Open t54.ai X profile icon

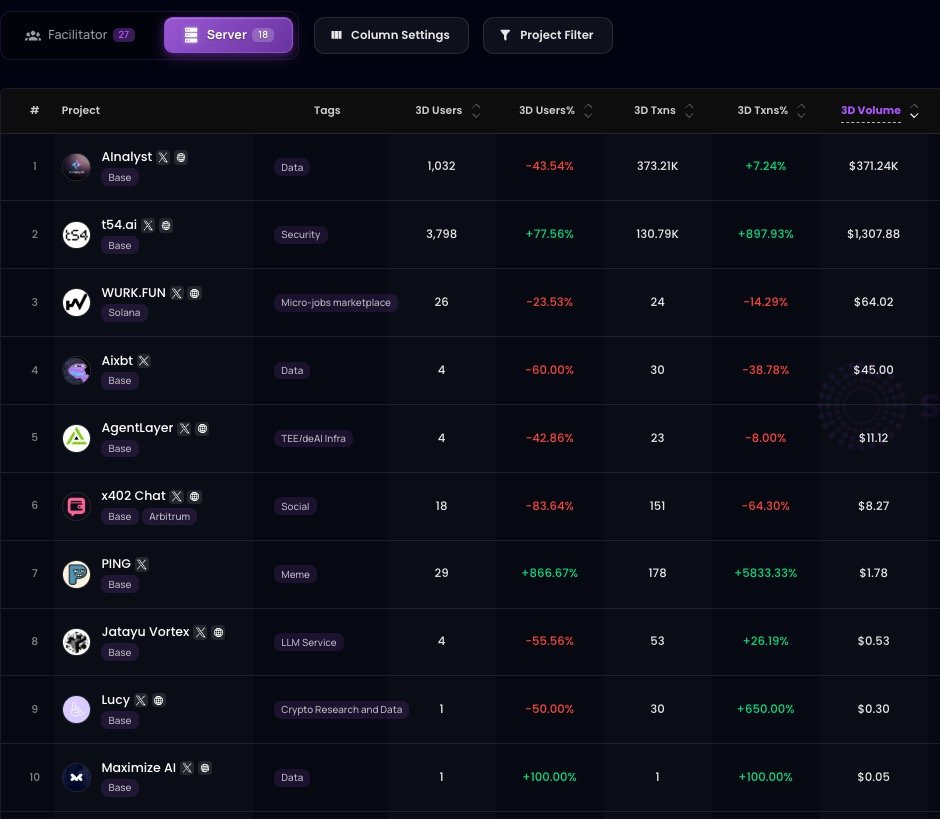pos(148,225)
